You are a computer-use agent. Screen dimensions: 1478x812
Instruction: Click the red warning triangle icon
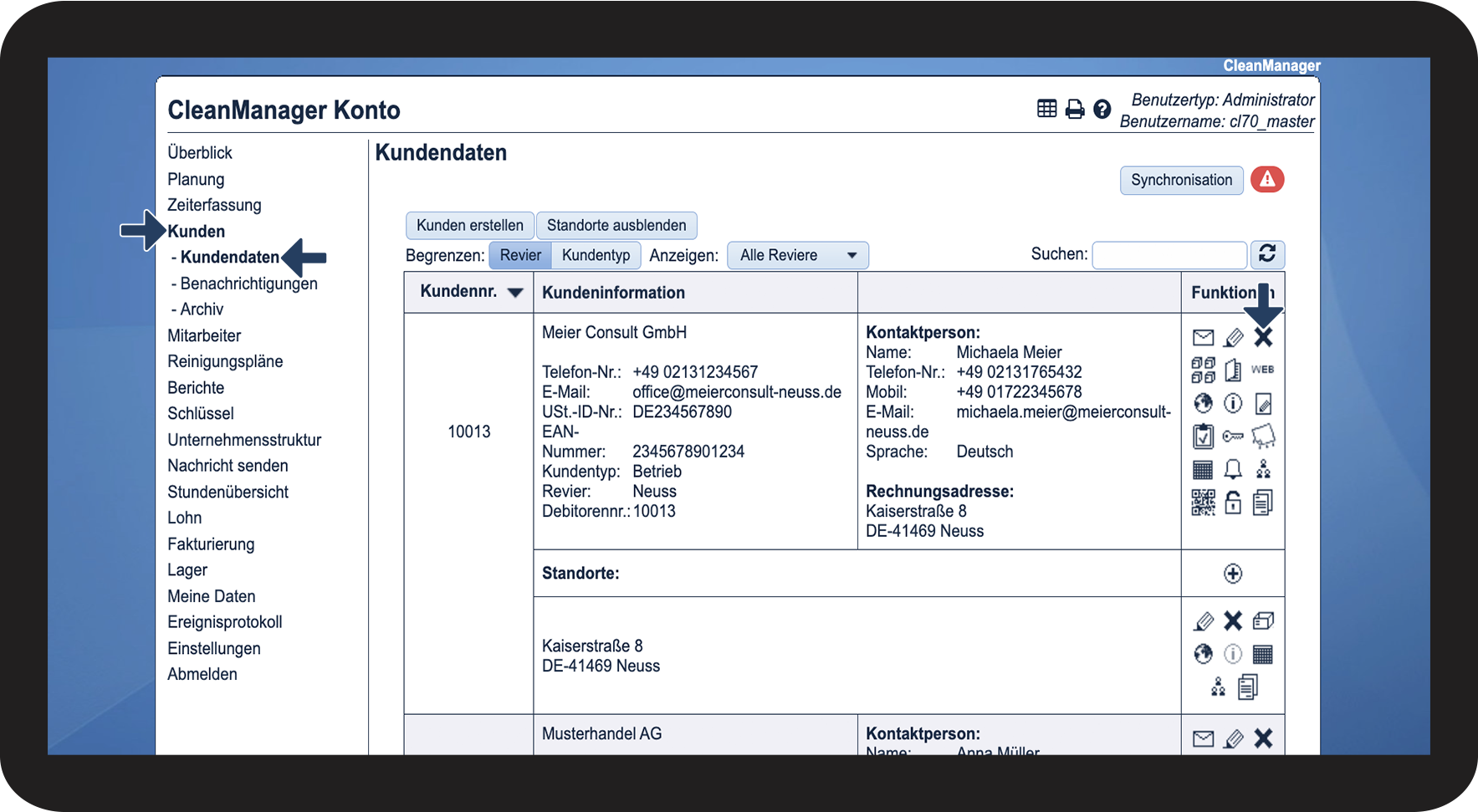(x=1266, y=180)
